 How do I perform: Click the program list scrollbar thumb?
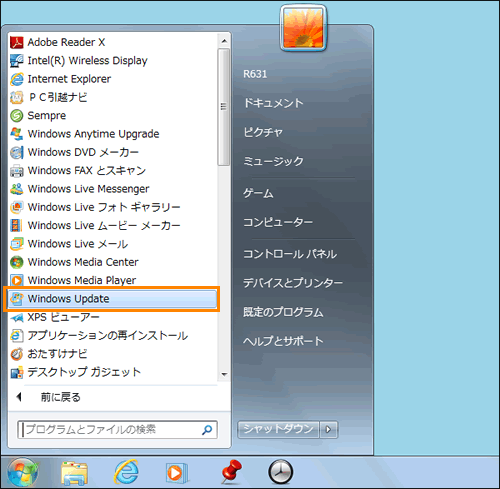tap(224, 107)
